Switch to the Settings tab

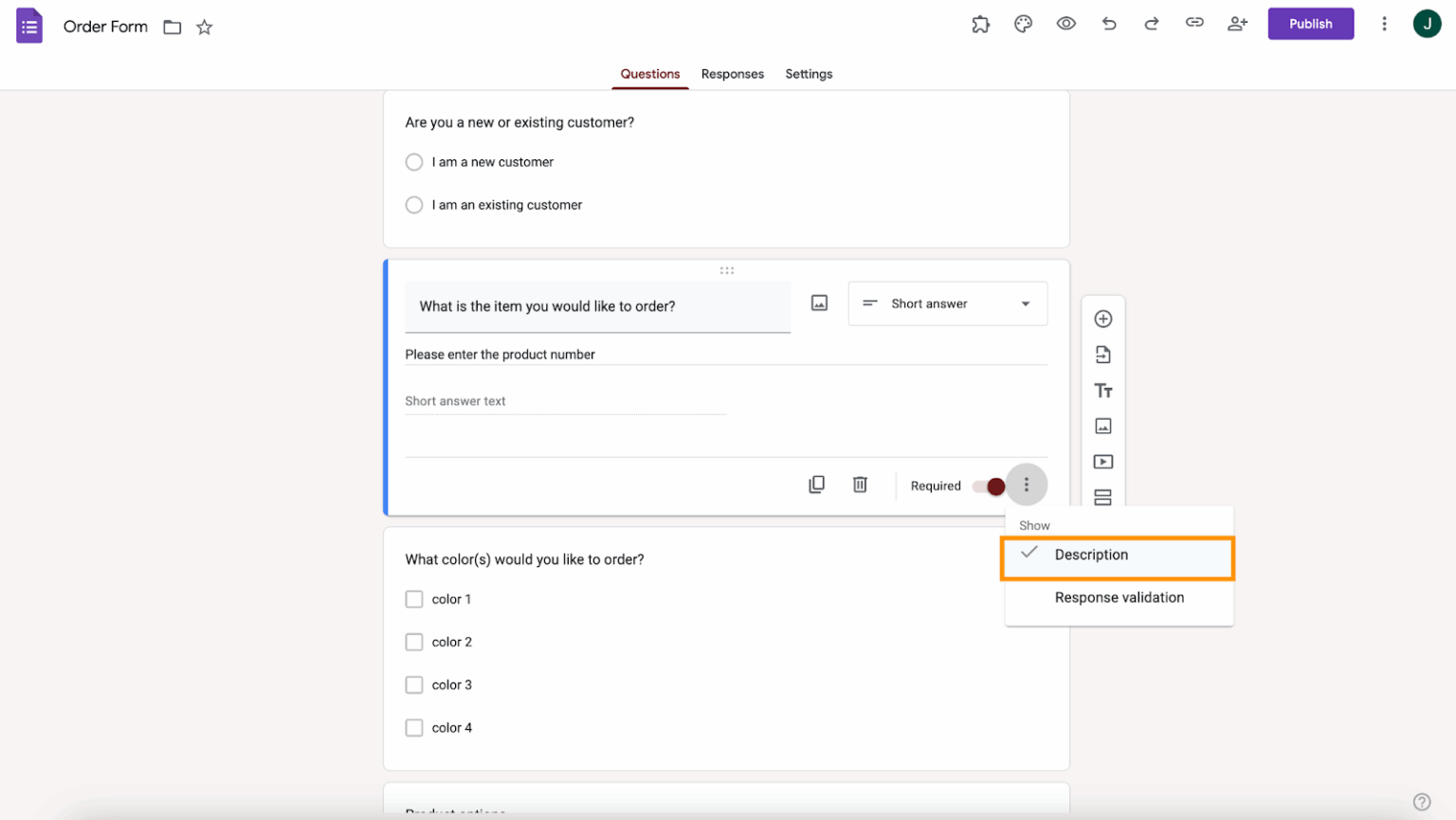808,74
